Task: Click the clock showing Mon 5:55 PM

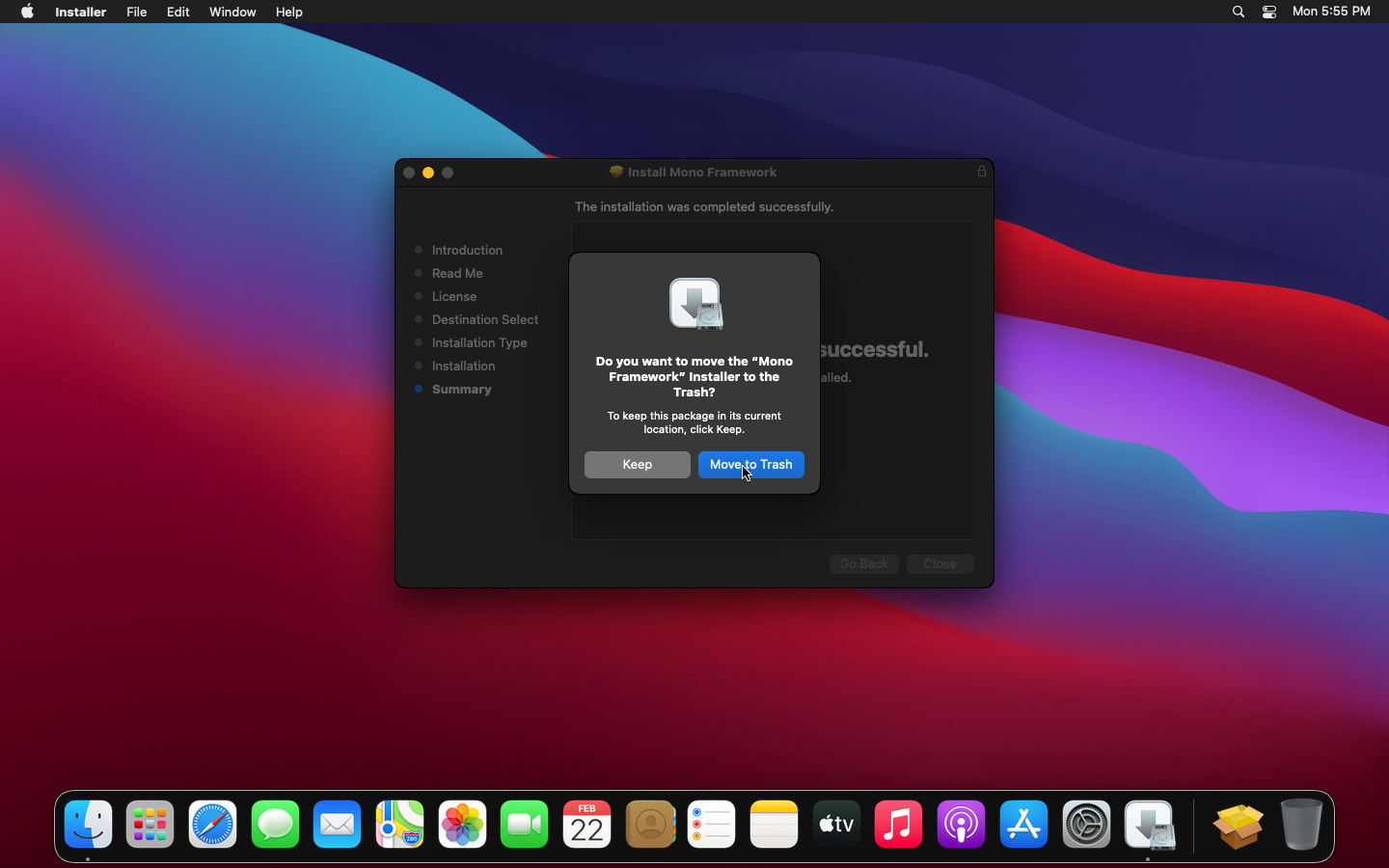Action: click(x=1331, y=12)
